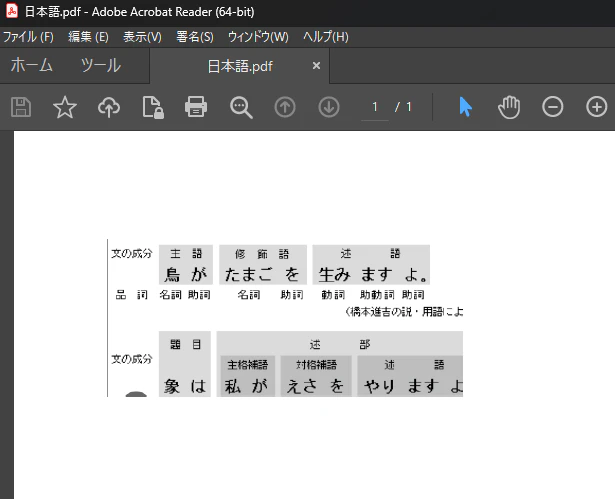615x499 pixels.
Task: Switch to the ツール tab
Action: [101, 65]
